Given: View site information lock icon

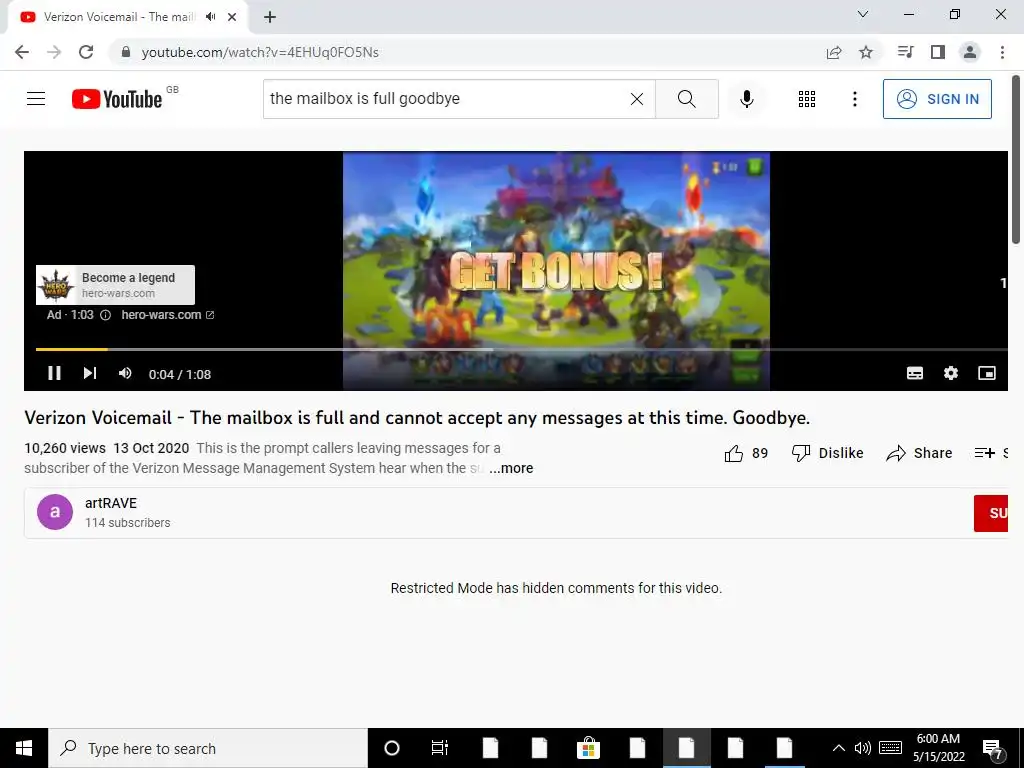Looking at the screenshot, I should click(126, 52).
